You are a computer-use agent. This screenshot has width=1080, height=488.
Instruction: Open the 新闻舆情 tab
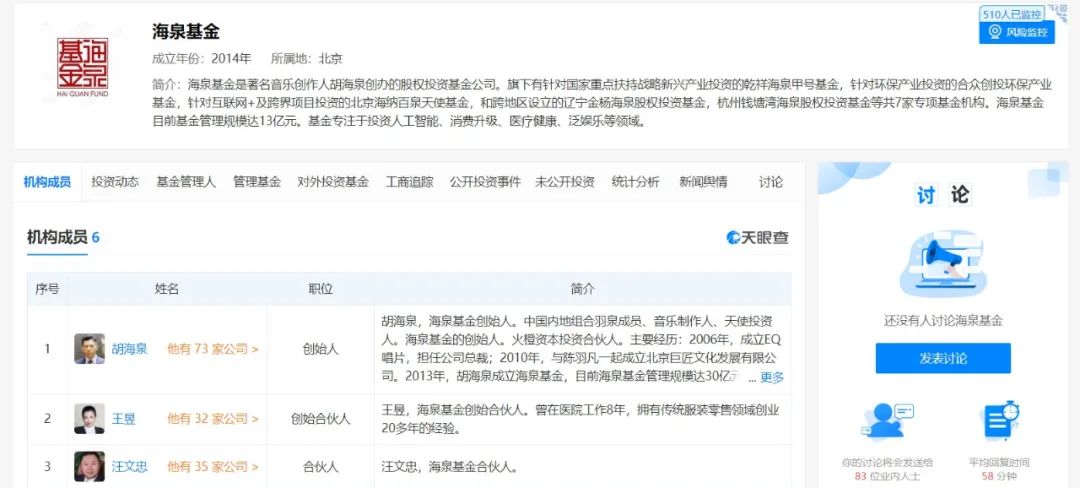703,182
